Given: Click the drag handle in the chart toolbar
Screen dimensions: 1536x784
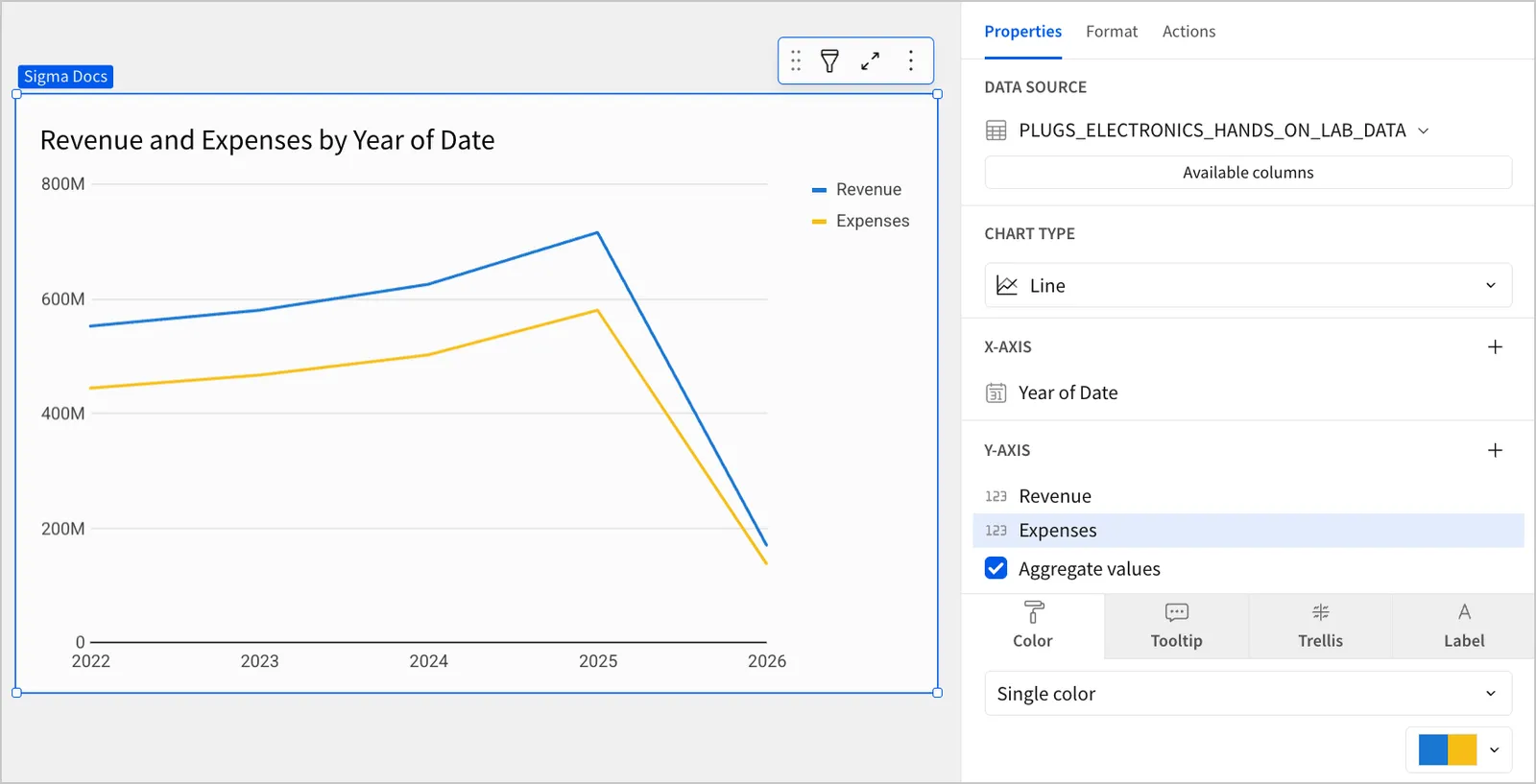Looking at the screenshot, I should click(x=796, y=61).
